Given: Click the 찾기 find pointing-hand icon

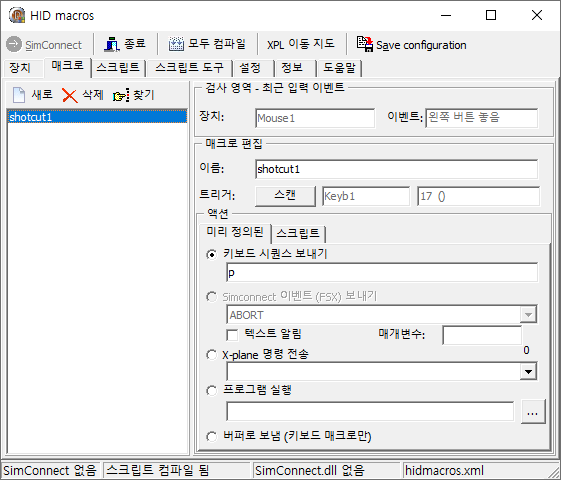Looking at the screenshot, I should coord(121,95).
